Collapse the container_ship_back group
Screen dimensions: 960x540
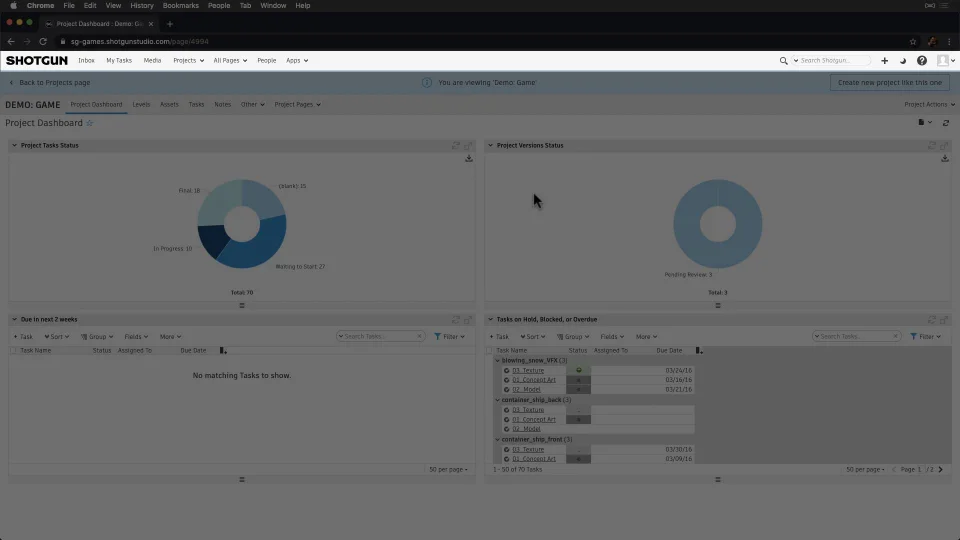(x=498, y=400)
